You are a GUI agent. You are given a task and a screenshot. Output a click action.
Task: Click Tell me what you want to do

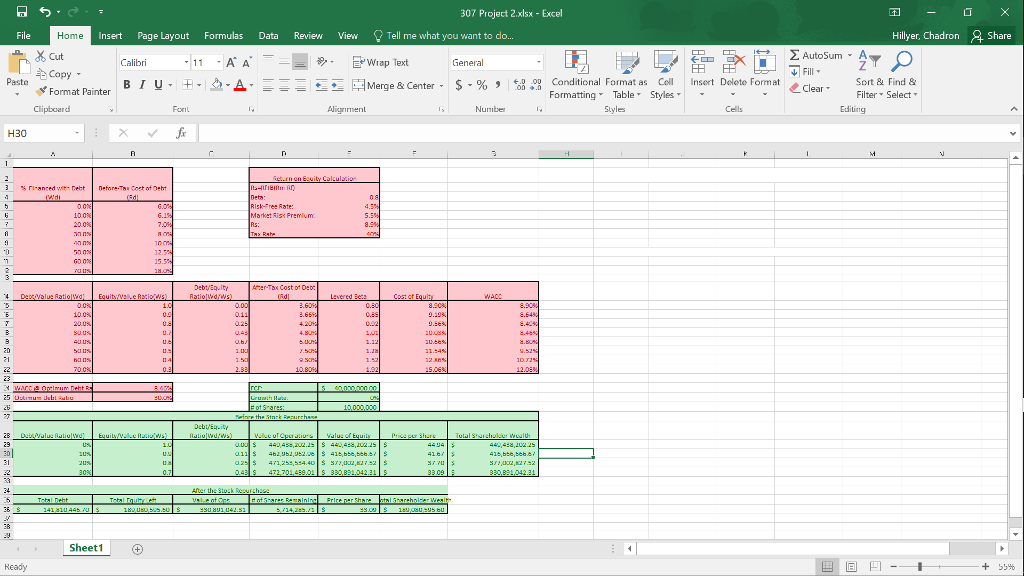coord(444,36)
